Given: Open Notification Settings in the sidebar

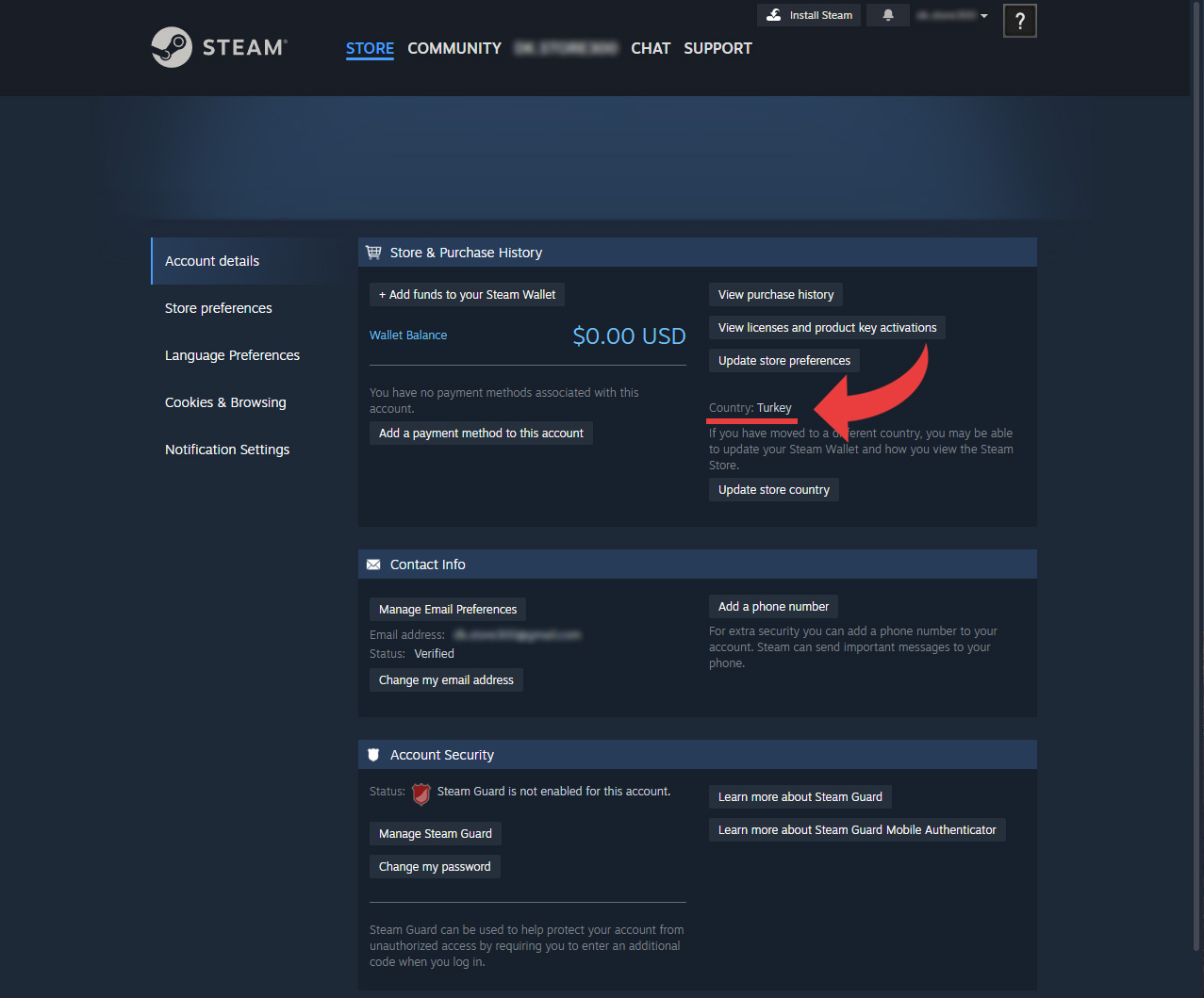Looking at the screenshot, I should click(x=227, y=450).
